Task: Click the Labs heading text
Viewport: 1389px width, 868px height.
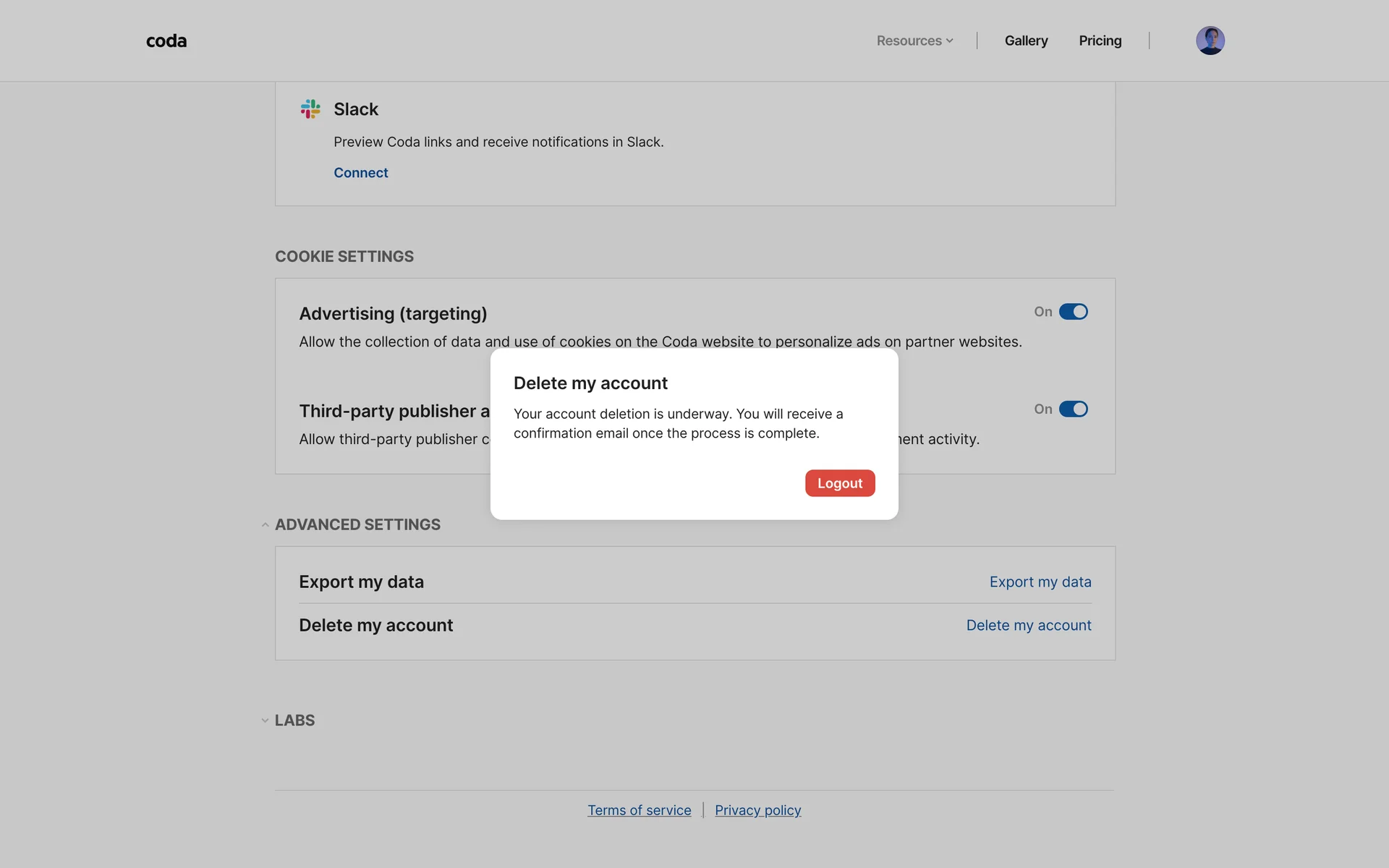Action: tap(294, 720)
